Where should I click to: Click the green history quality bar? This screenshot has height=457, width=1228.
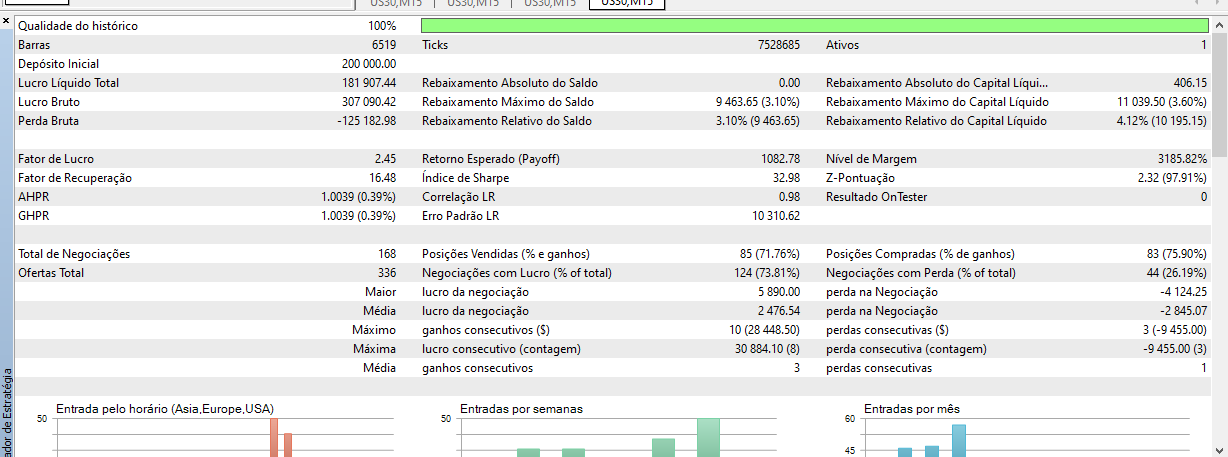[814, 26]
